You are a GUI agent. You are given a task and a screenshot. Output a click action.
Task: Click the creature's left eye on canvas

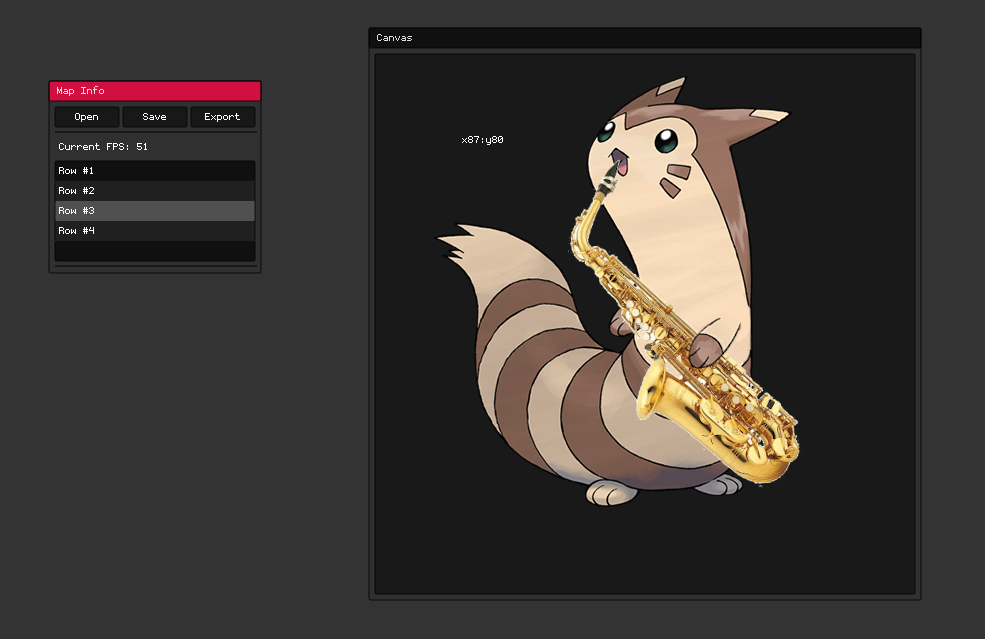coord(607,131)
